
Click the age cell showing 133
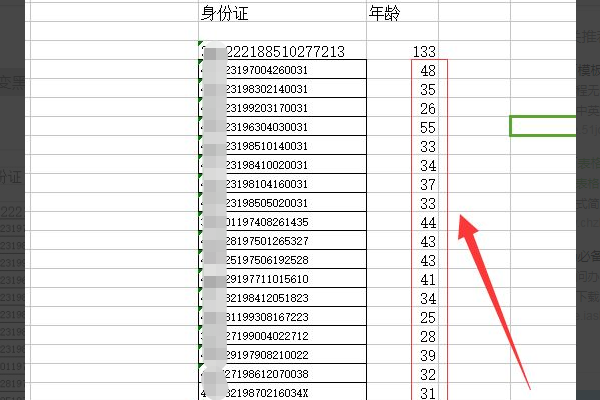[x=403, y=50]
